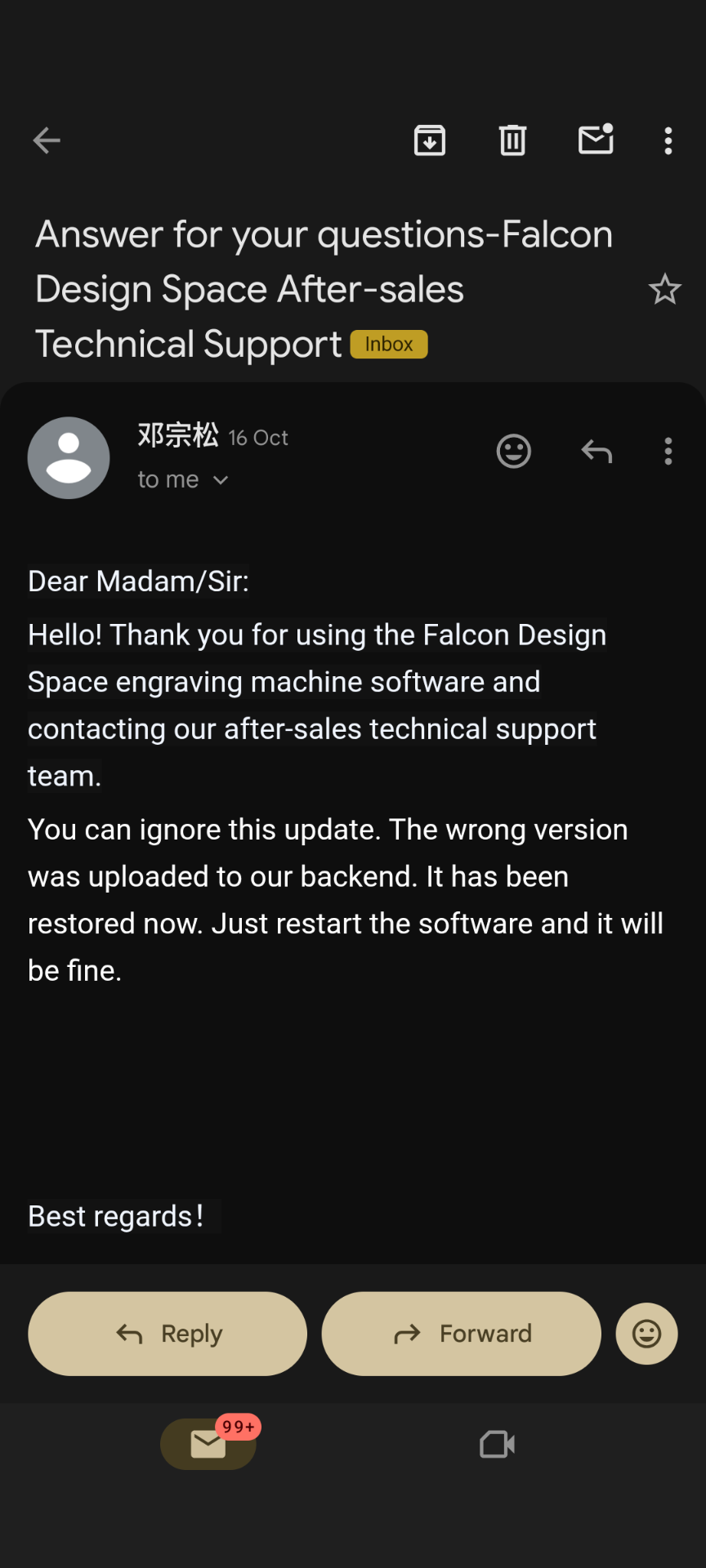The height and width of the screenshot is (1568, 706).
Task: Open the top-bar overflow menu
Action: pos(668,140)
